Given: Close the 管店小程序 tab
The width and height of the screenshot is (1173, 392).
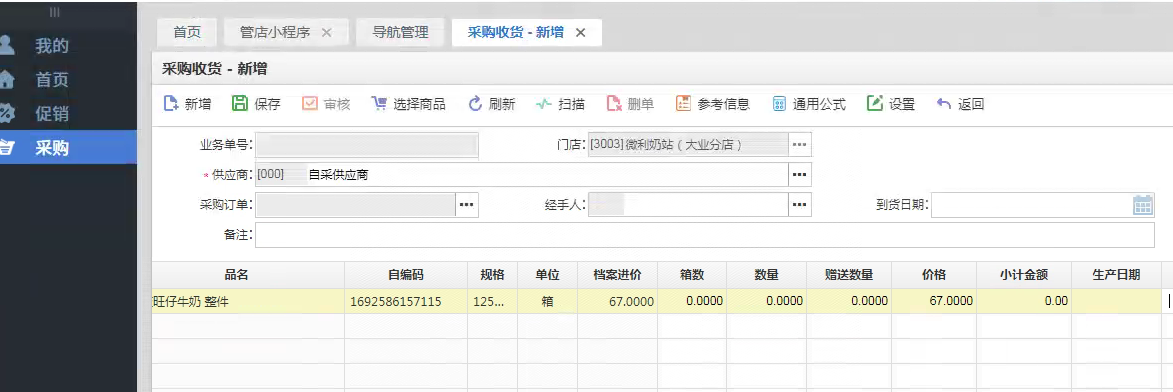Looking at the screenshot, I should 326,33.
